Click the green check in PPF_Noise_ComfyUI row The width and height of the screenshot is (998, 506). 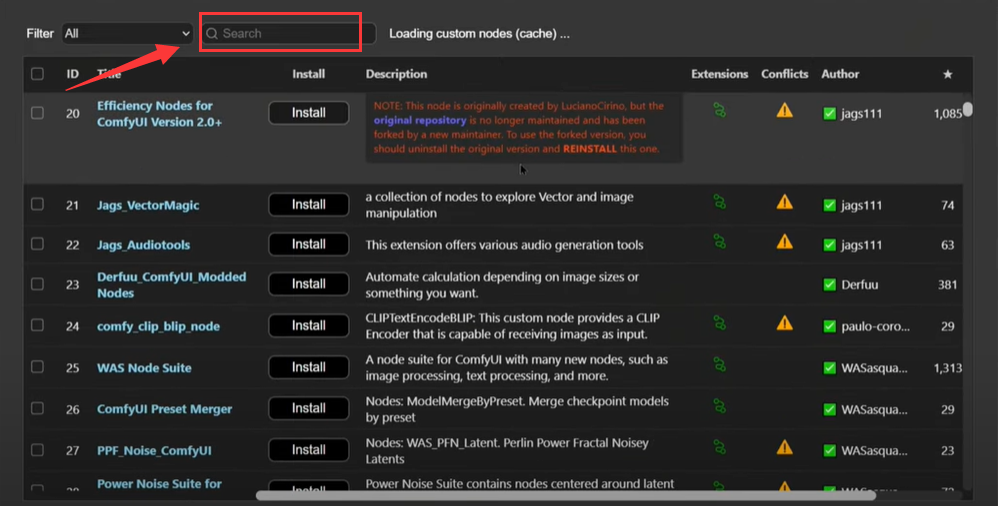point(829,451)
